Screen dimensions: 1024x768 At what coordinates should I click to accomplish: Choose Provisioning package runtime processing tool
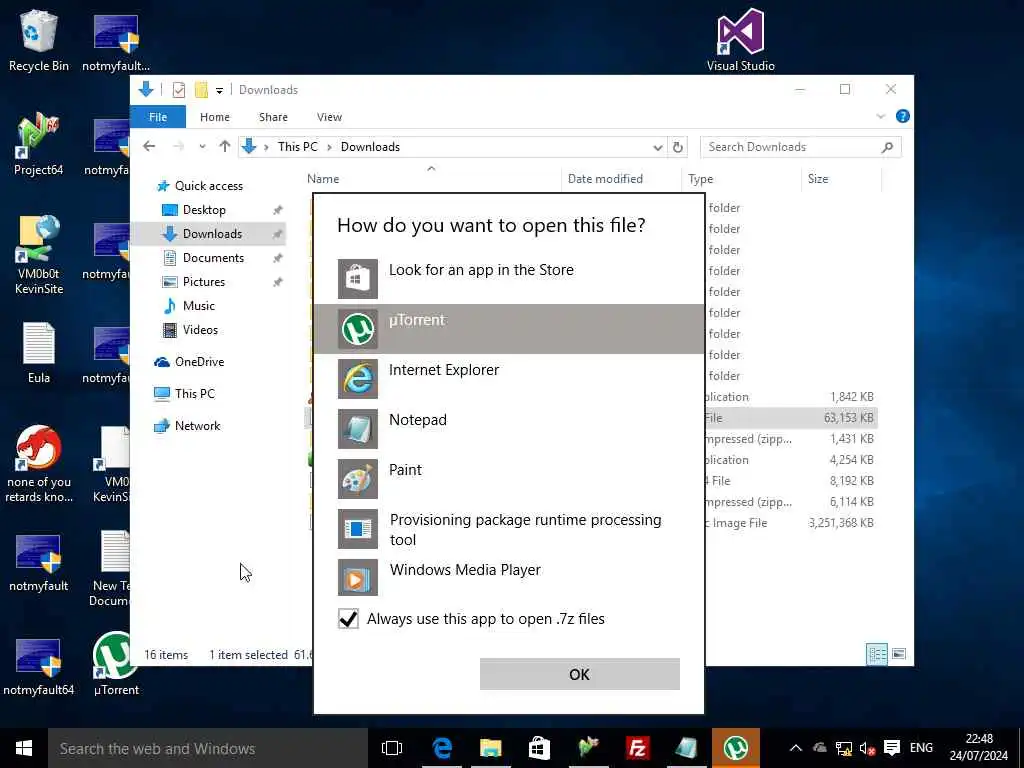[x=509, y=529]
